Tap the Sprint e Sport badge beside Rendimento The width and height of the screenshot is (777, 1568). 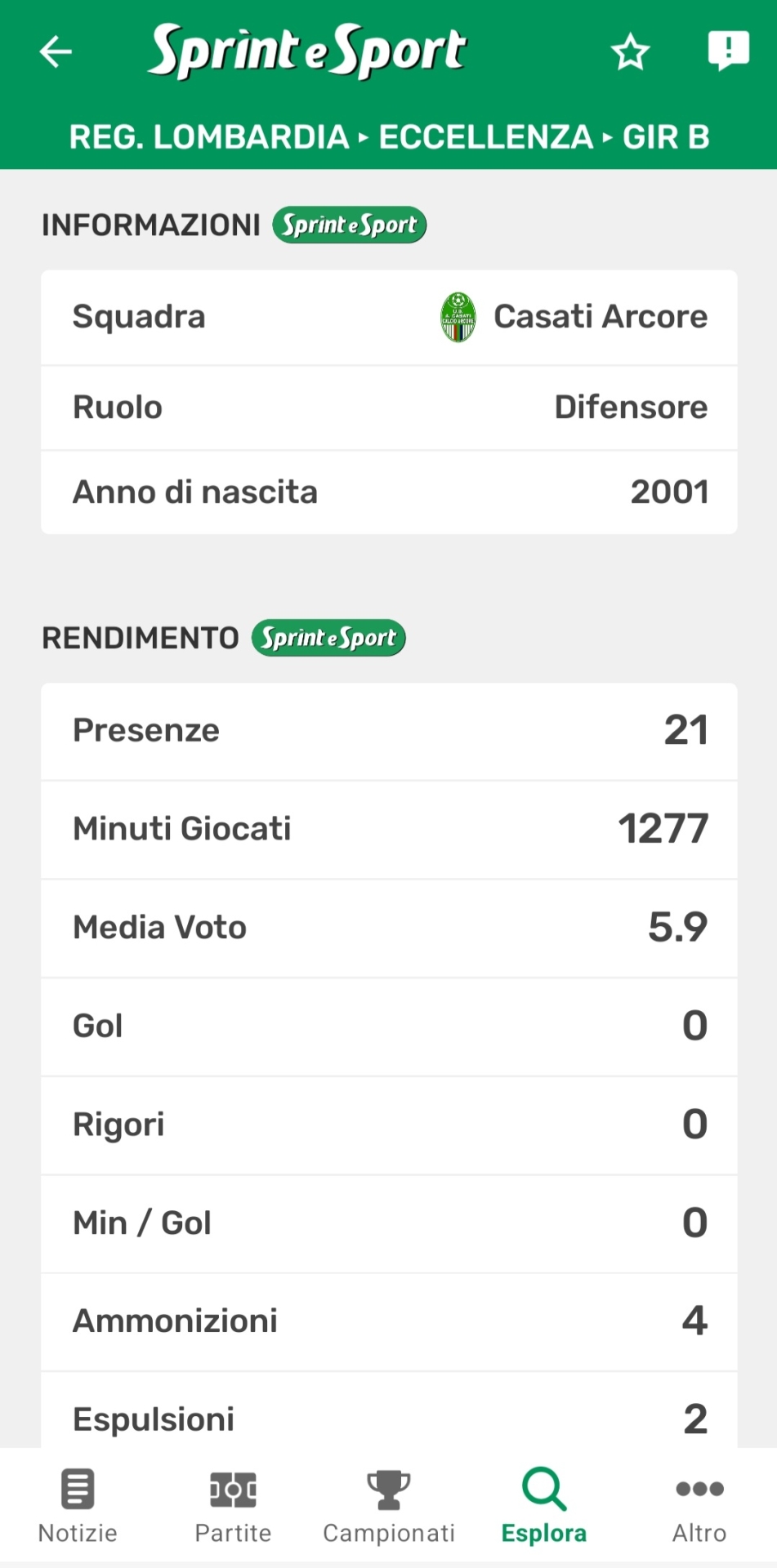coord(328,638)
